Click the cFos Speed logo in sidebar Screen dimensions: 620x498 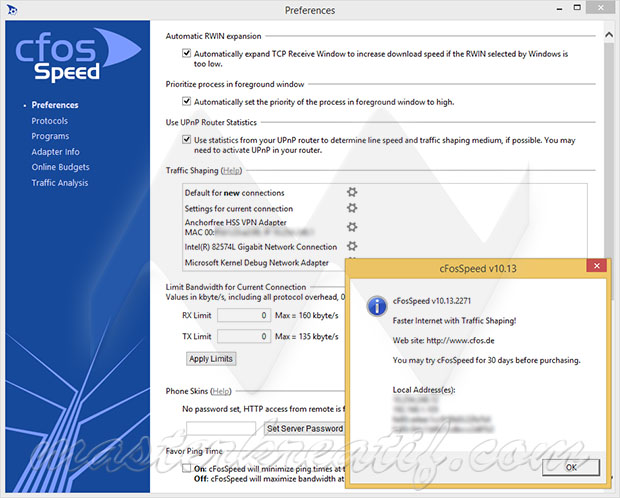point(78,55)
